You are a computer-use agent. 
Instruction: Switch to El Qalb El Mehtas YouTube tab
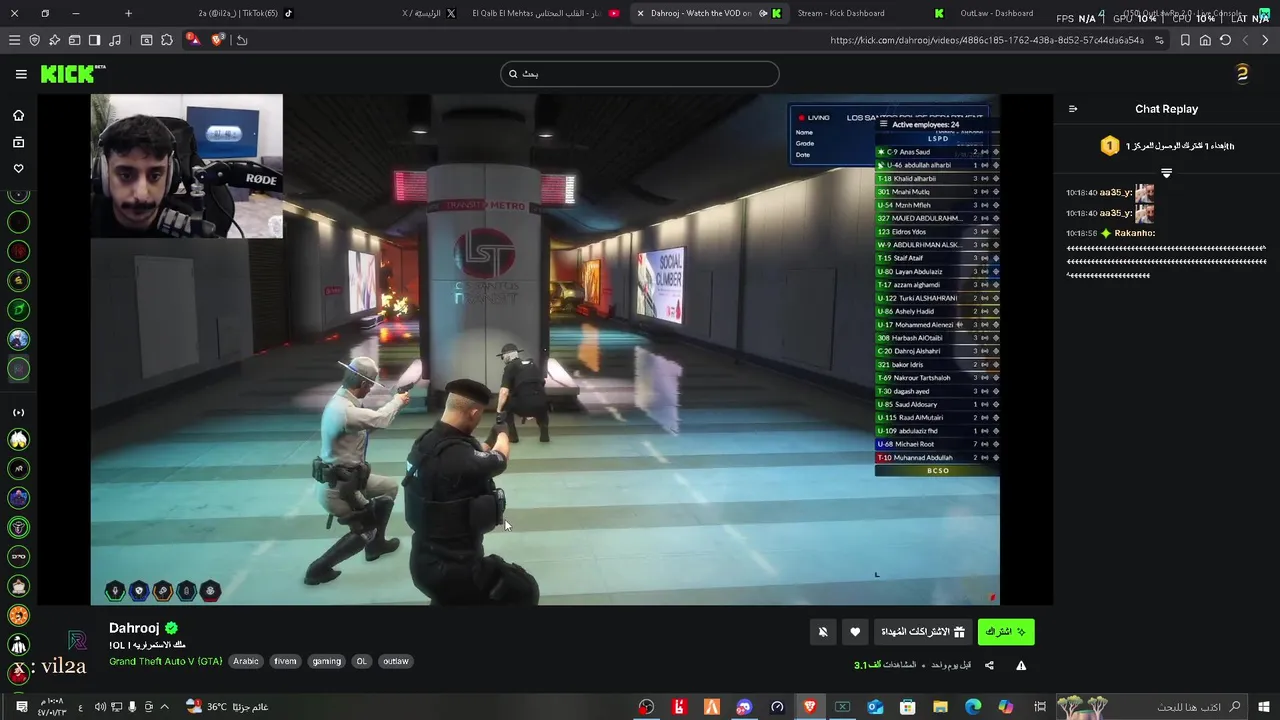[x=545, y=13]
